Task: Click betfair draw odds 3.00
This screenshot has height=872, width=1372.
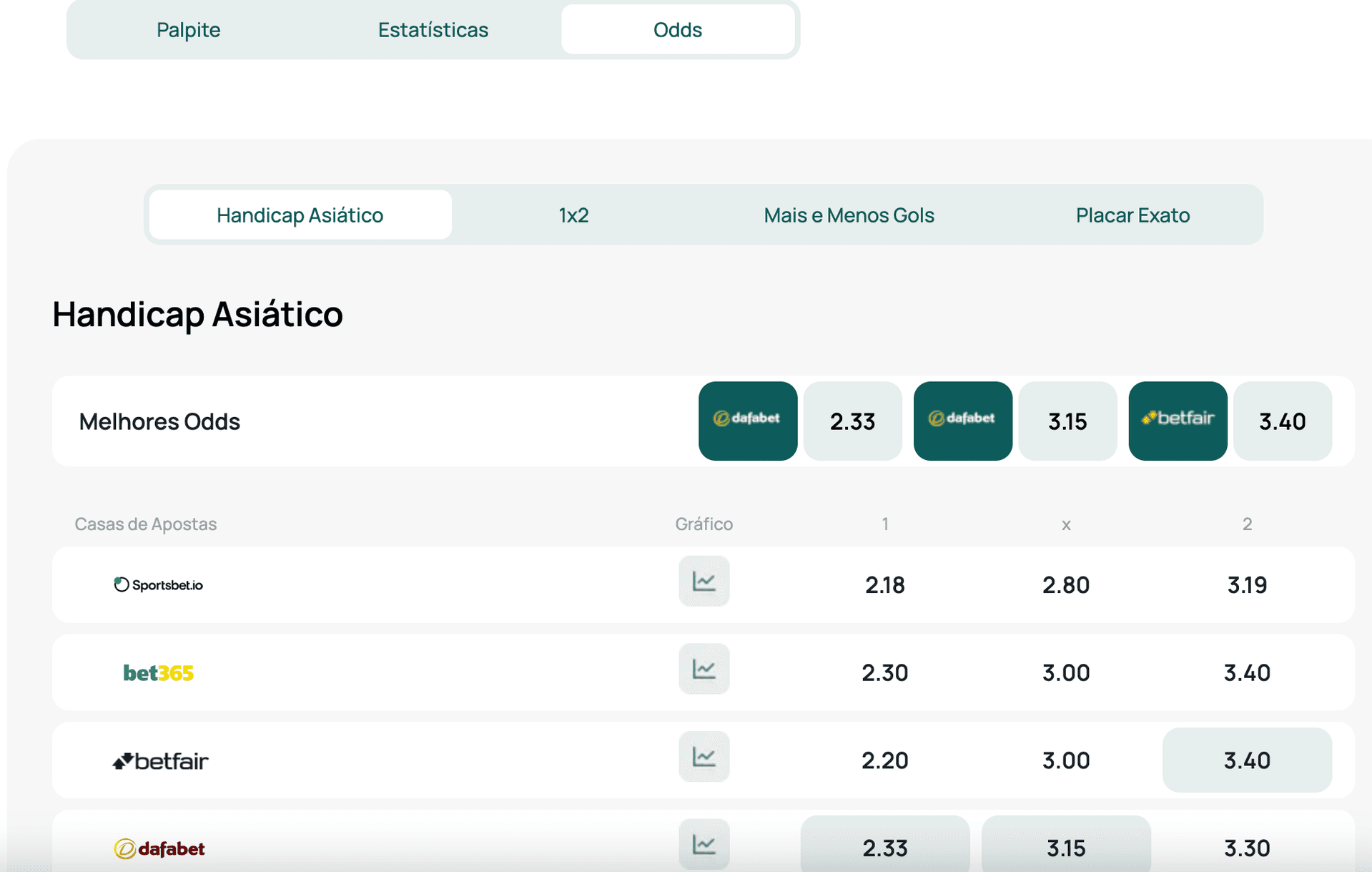Action: pos(1066,760)
